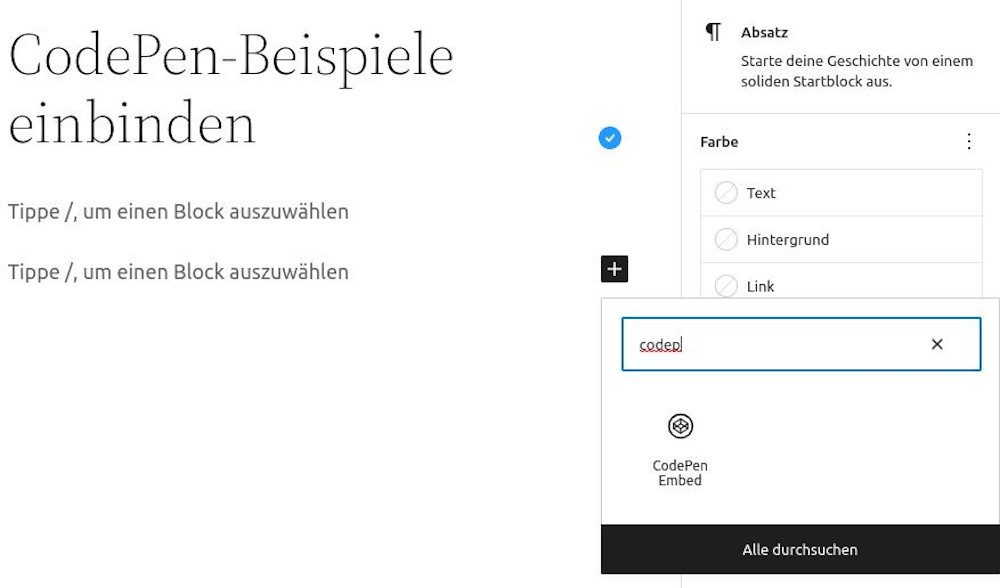This screenshot has height=588, width=1000.
Task: Click the three-dot options icon on the Farbe panel
Action: pos(968,141)
